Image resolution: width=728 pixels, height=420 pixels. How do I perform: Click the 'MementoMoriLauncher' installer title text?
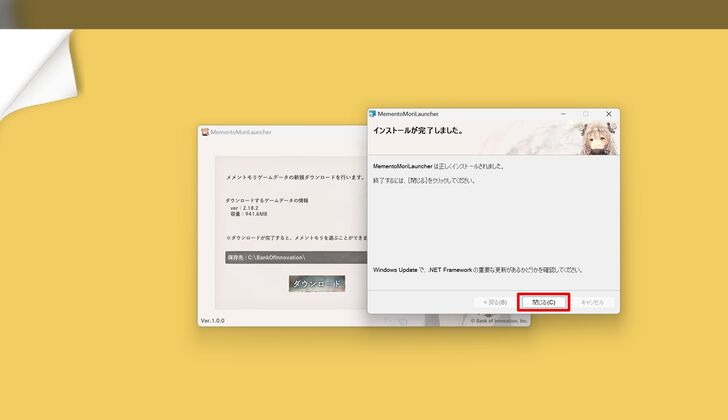coord(408,114)
